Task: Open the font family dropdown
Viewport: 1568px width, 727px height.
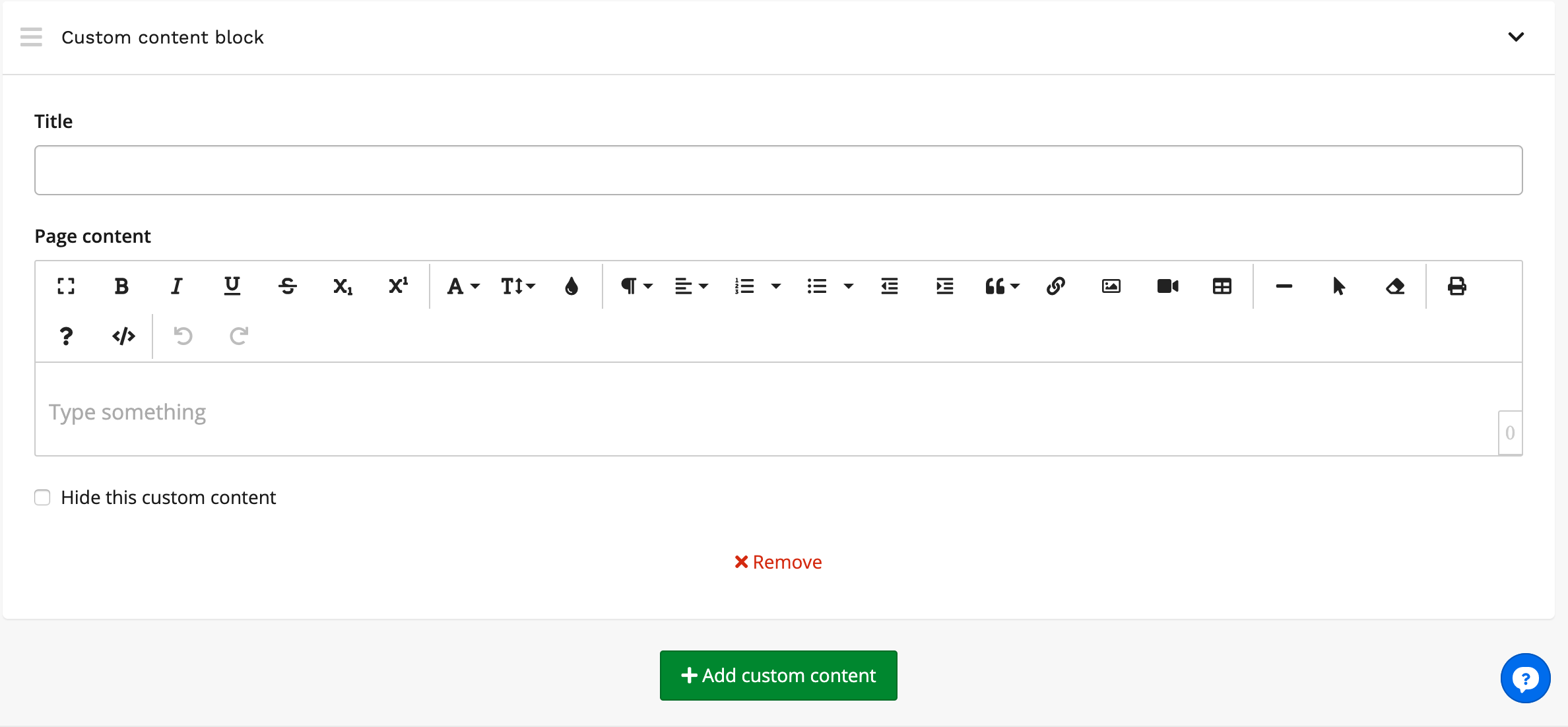Action: click(463, 286)
